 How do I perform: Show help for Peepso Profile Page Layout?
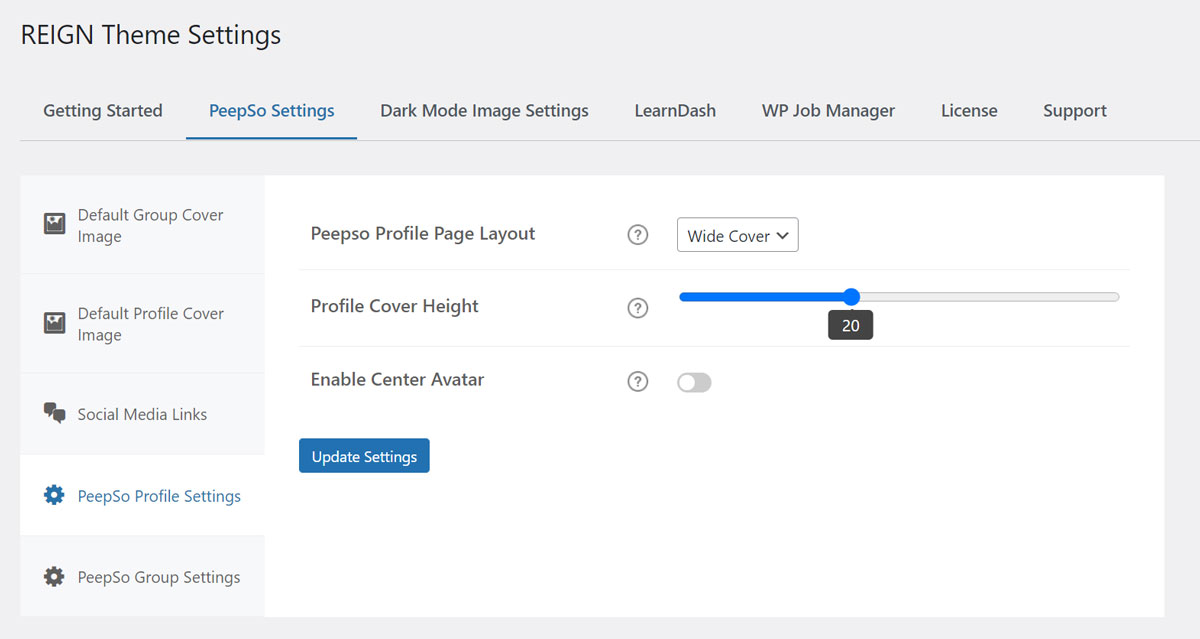638,235
